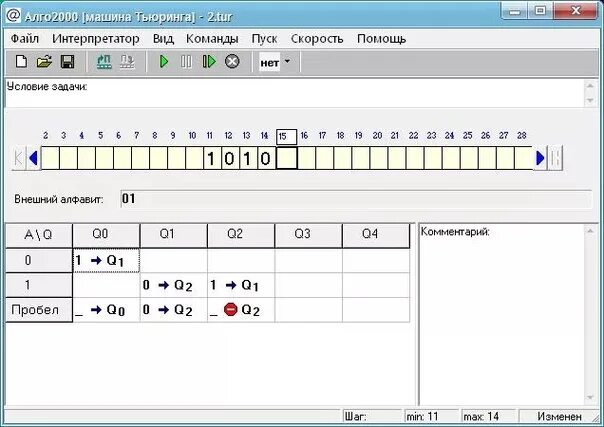Select the Q0 cell for symbol 0
The width and height of the screenshot is (604, 427).
pyautogui.click(x=106, y=261)
